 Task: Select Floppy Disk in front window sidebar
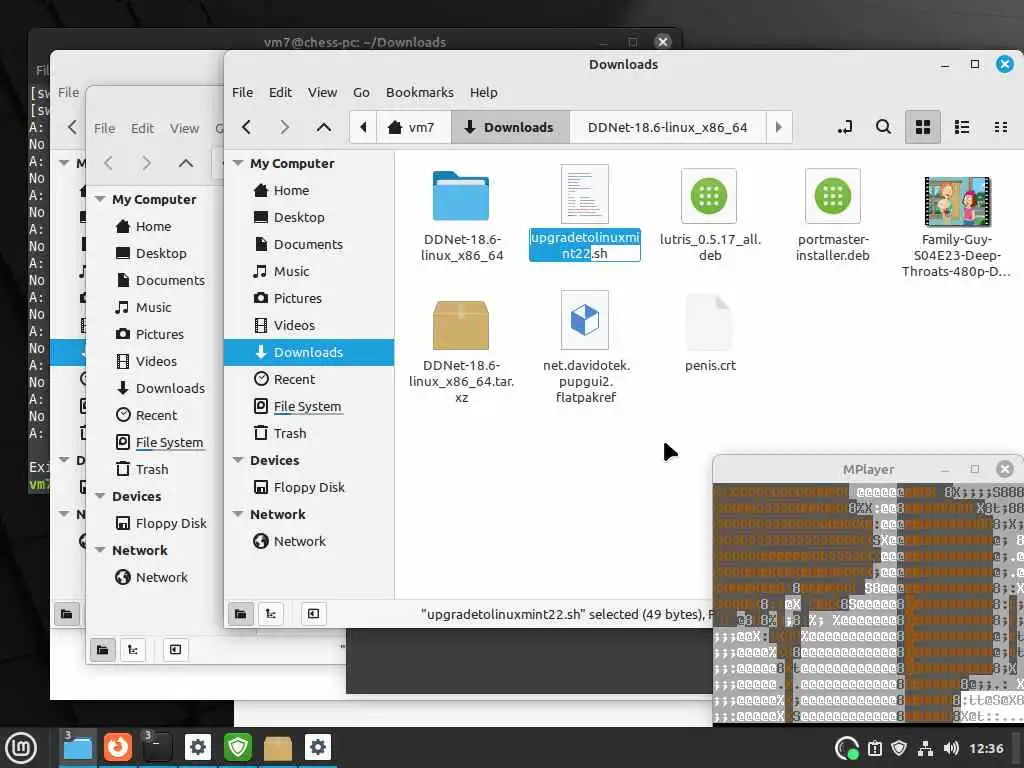pyautogui.click(x=309, y=487)
